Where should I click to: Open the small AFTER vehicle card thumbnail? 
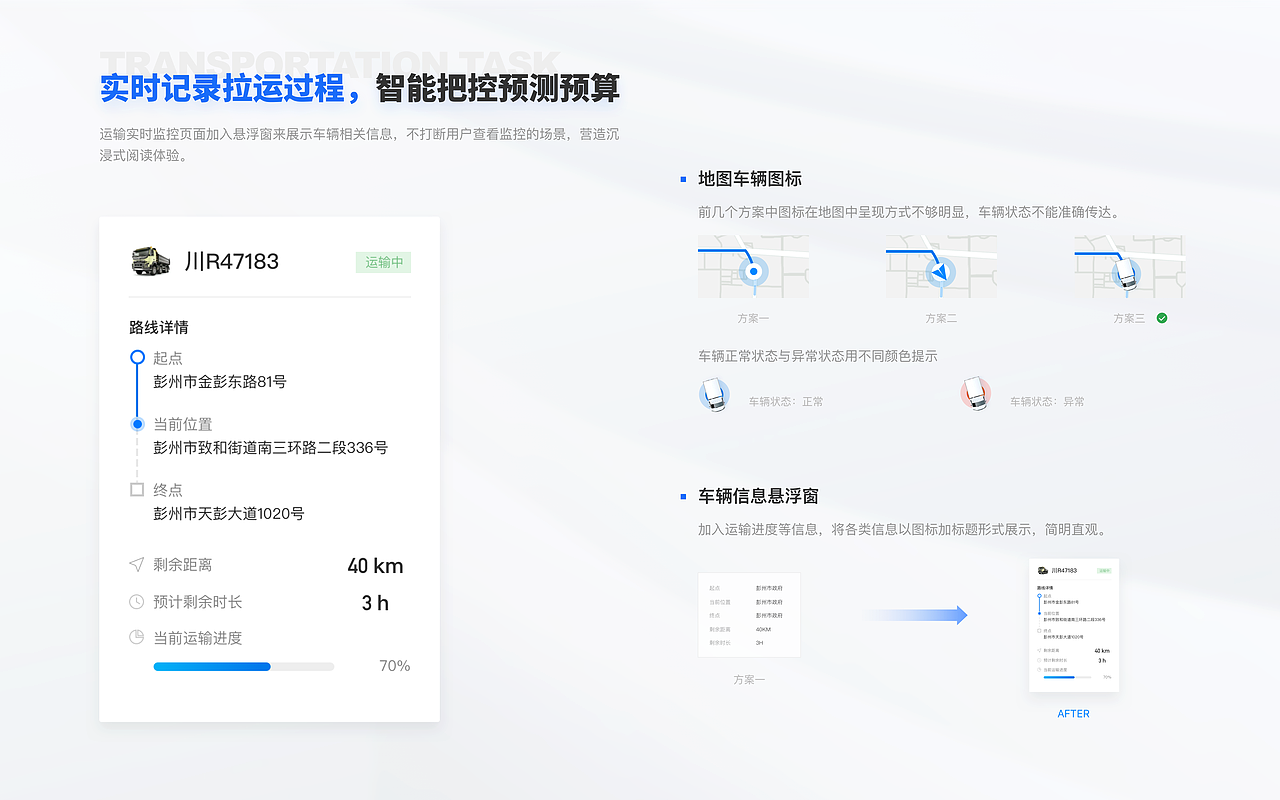click(1074, 625)
